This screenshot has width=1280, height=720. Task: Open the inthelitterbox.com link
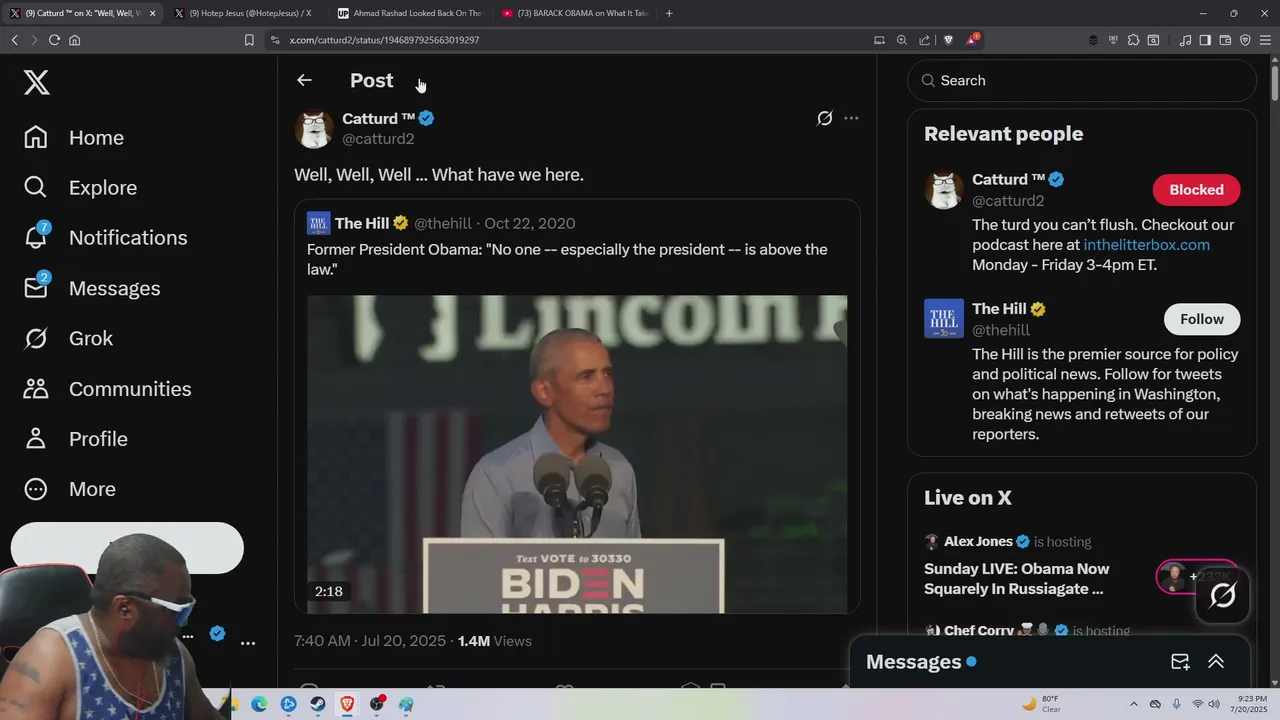1146,245
